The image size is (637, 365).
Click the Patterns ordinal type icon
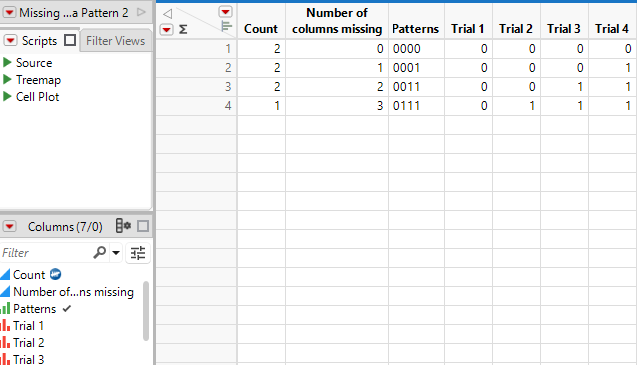(5, 309)
